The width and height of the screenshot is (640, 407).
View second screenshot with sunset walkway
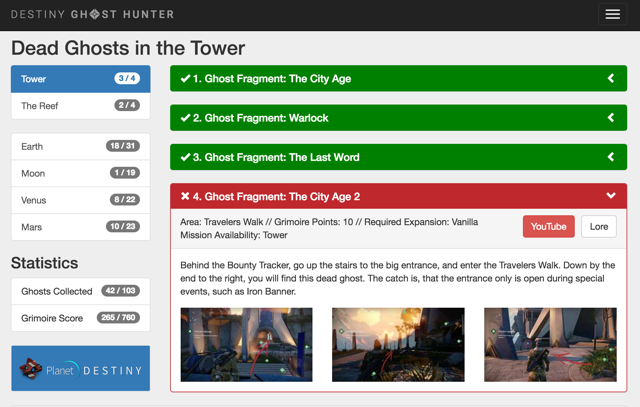[x=398, y=345]
